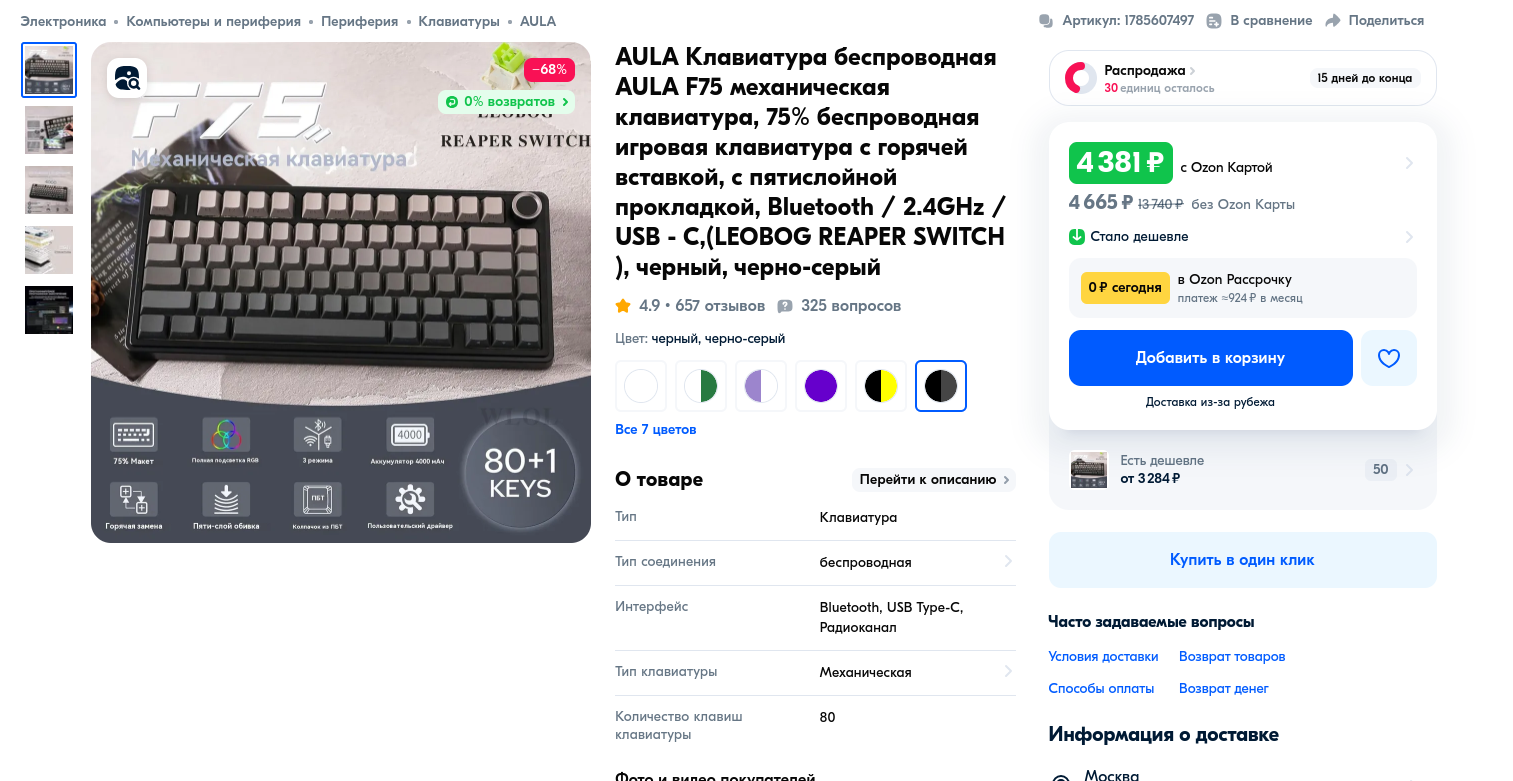Viewport: 1513px width, 781px height.
Task: Click the compare icon next to В сравнение
Action: (x=1214, y=21)
